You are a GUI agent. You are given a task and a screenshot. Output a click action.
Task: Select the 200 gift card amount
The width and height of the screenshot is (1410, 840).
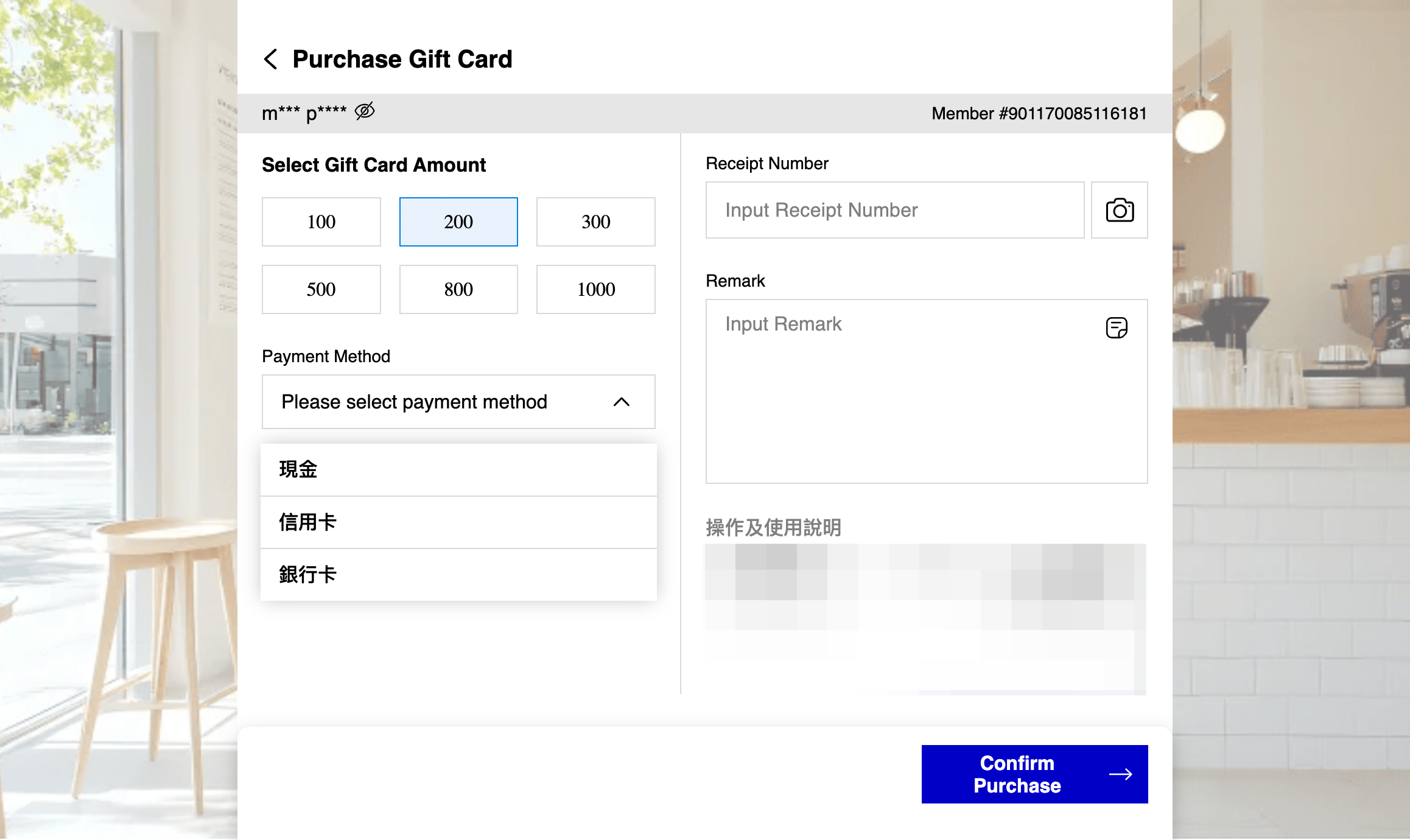pyautogui.click(x=458, y=222)
